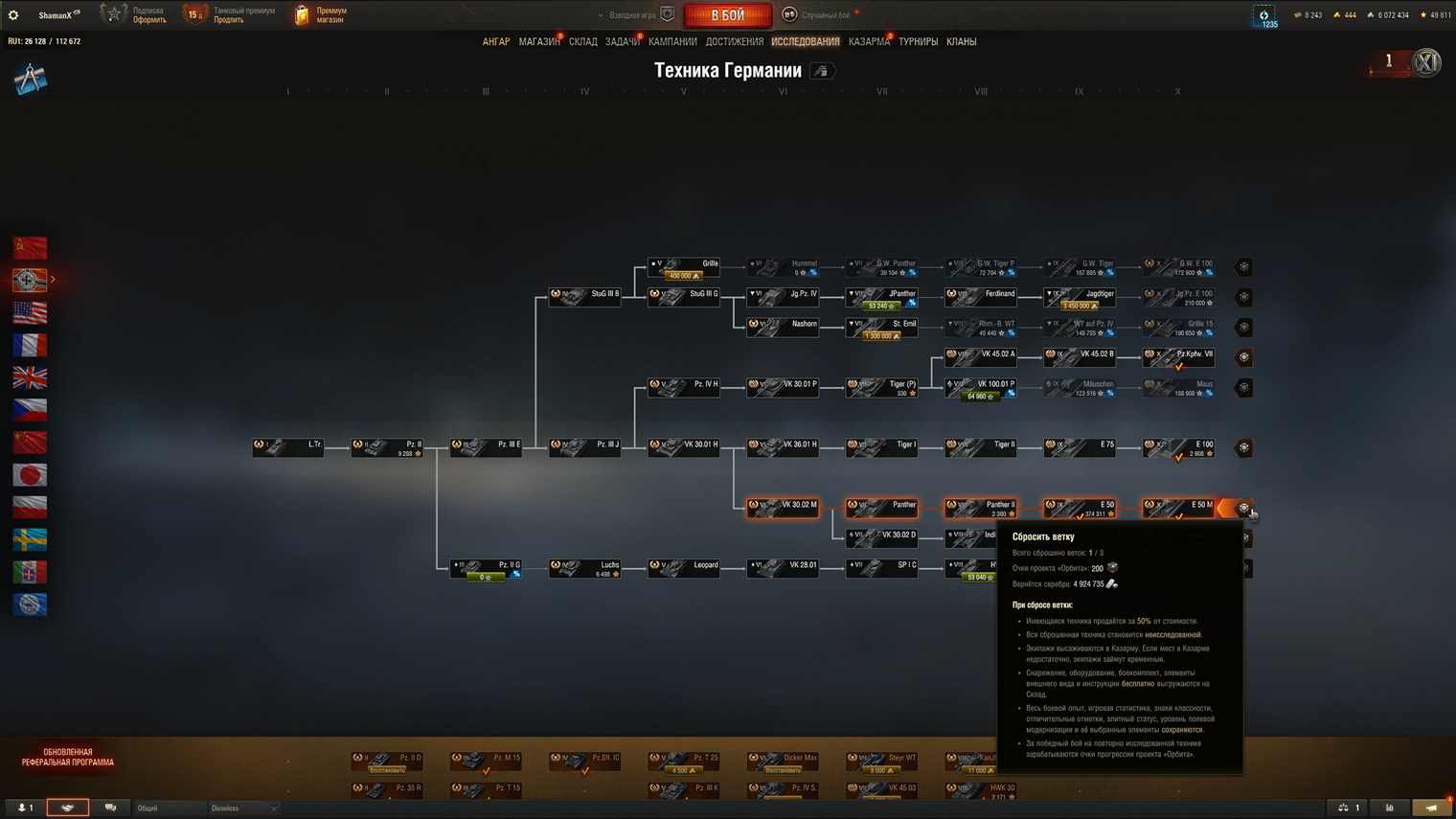Click the gold balance 444
The width and height of the screenshot is (1456, 819).
[1344, 15]
